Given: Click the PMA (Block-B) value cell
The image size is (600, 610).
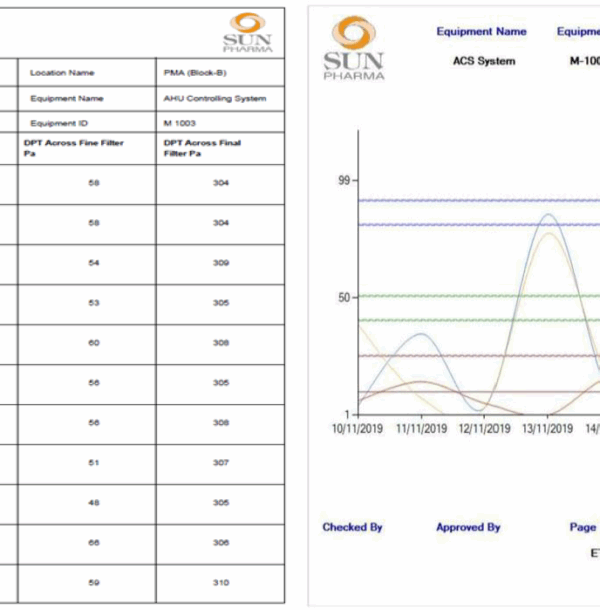Looking at the screenshot, I should [196, 73].
